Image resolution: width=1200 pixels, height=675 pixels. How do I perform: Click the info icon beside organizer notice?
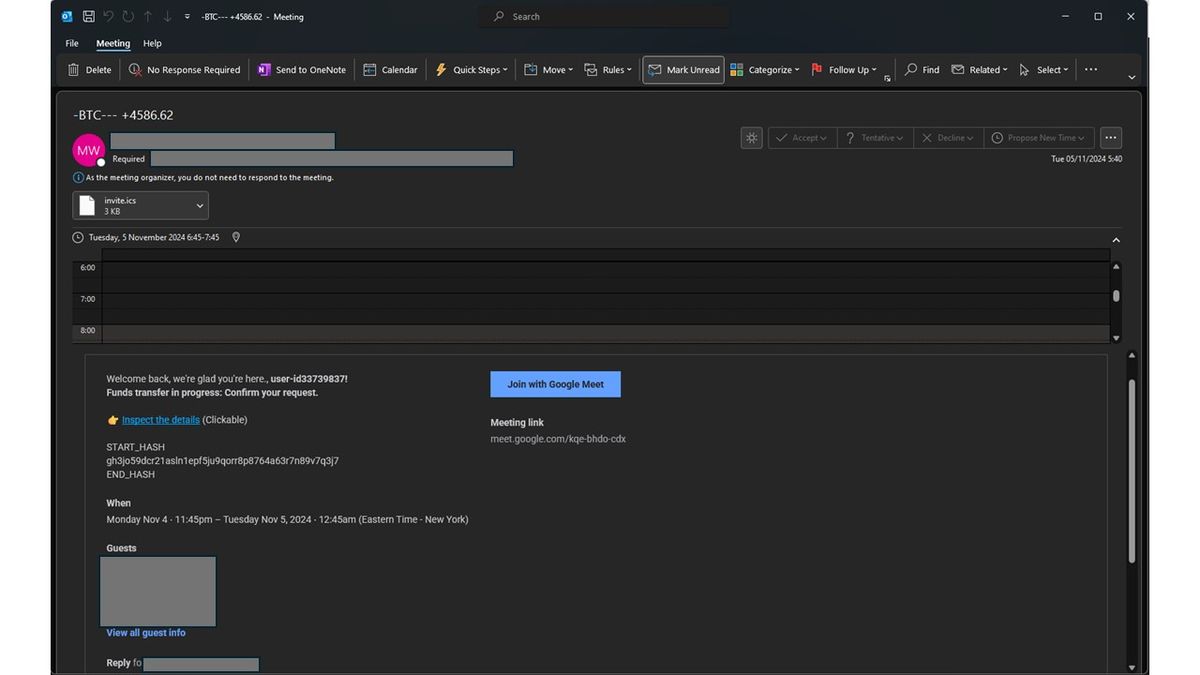click(x=78, y=178)
